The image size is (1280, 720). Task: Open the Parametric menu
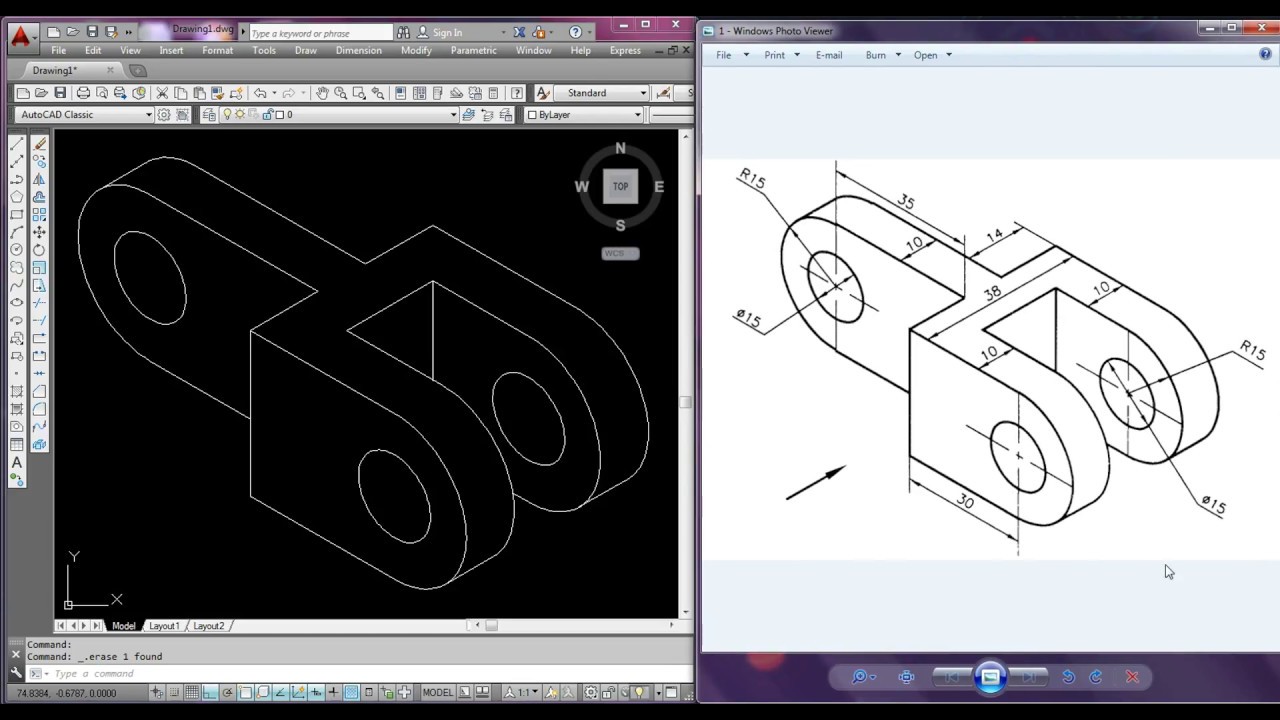[473, 50]
